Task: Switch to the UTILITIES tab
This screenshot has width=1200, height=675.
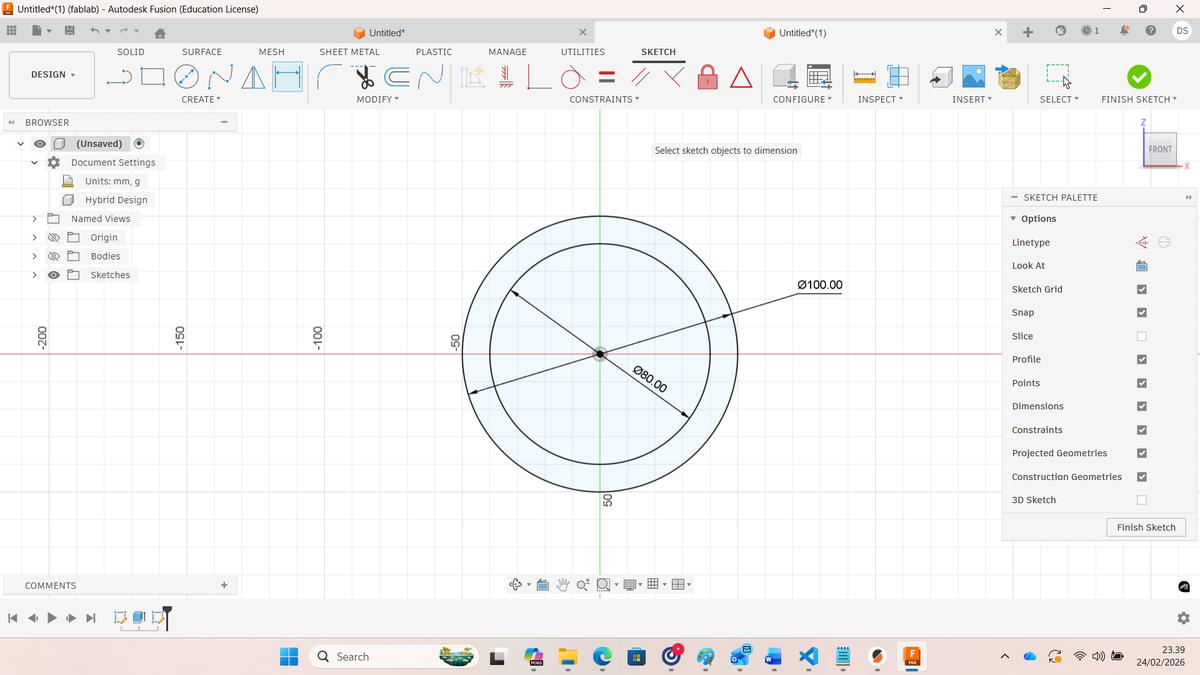Action: 583,52
